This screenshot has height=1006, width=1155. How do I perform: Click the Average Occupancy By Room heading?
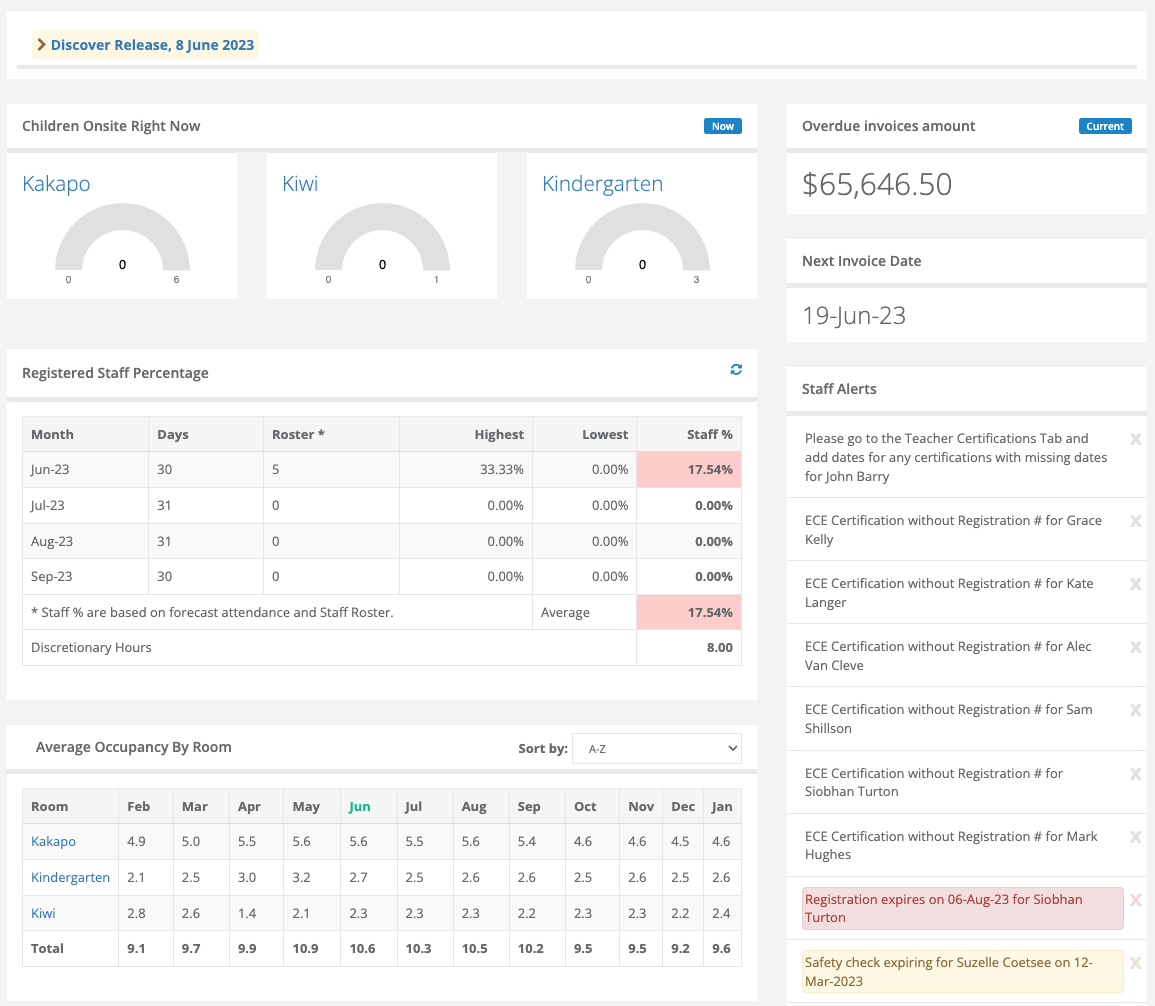pyautogui.click(x=133, y=747)
